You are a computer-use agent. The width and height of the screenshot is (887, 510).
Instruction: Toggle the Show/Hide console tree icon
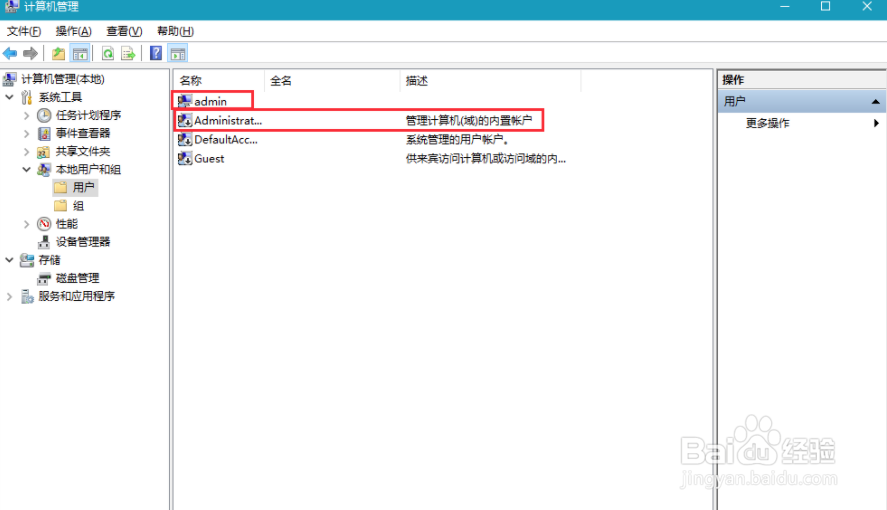(x=80, y=54)
